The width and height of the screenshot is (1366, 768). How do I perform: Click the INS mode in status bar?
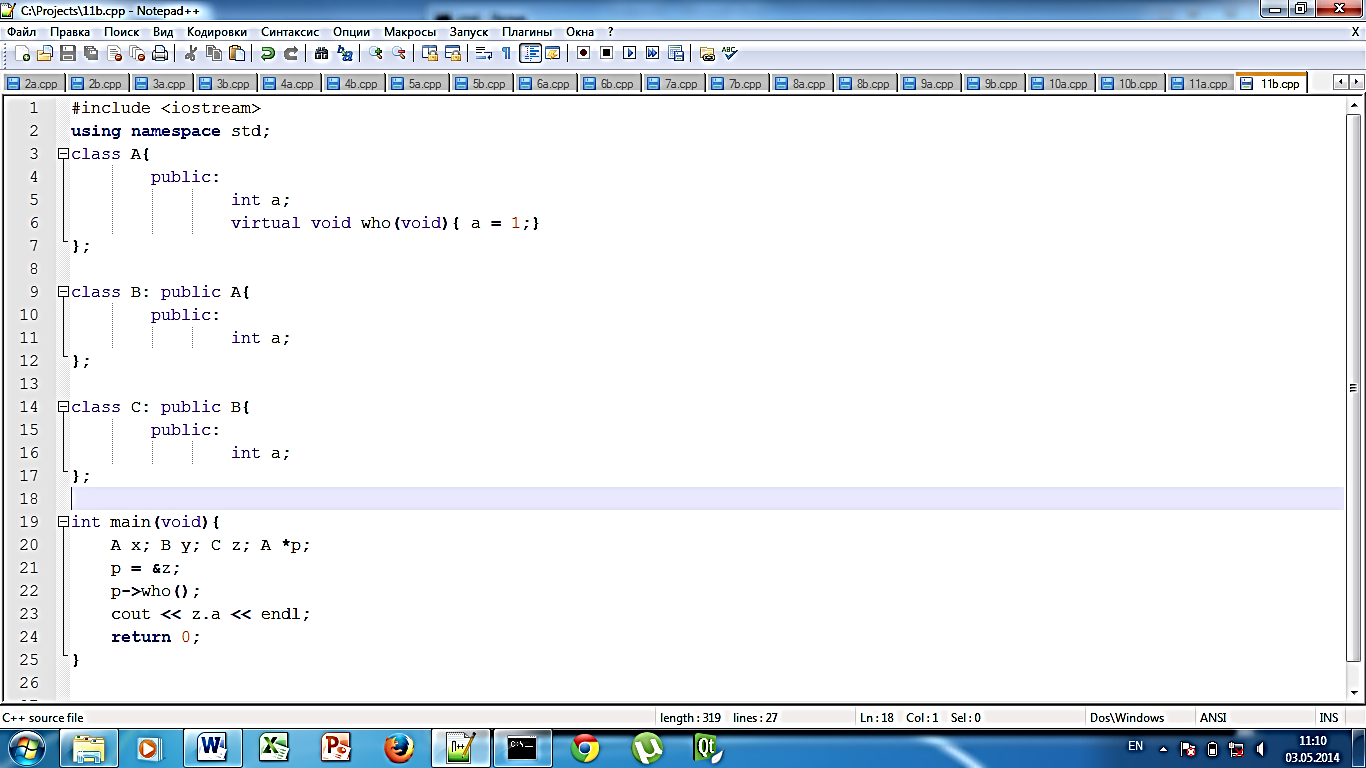point(1328,717)
